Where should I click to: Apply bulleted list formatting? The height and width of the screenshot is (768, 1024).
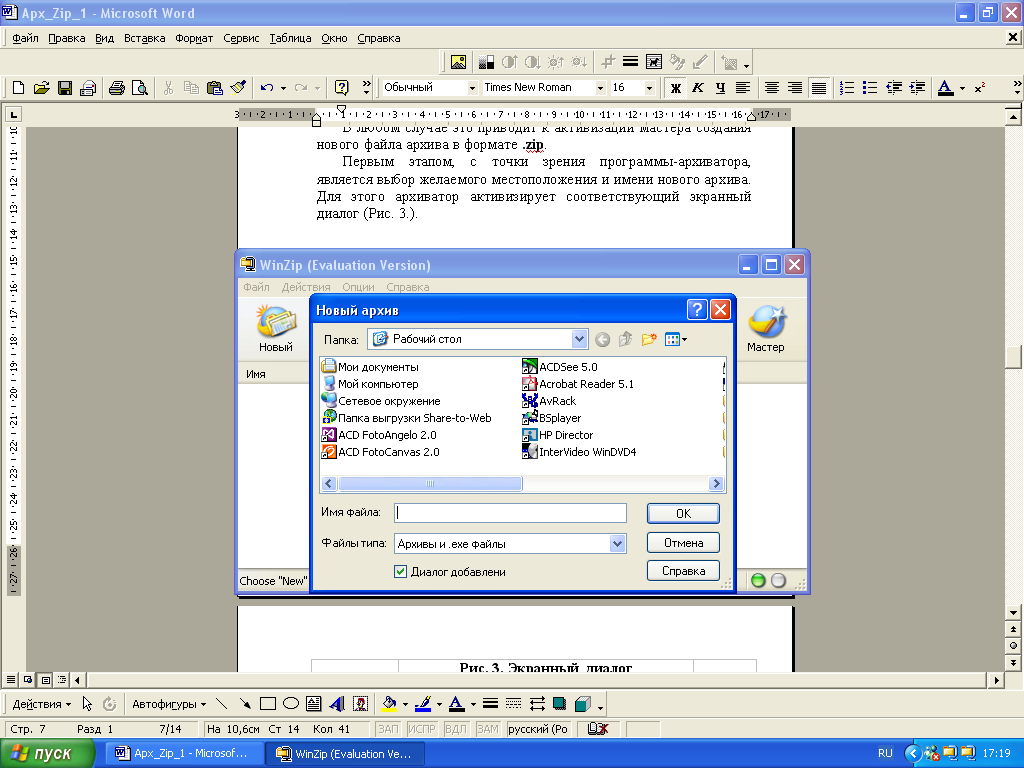click(870, 88)
